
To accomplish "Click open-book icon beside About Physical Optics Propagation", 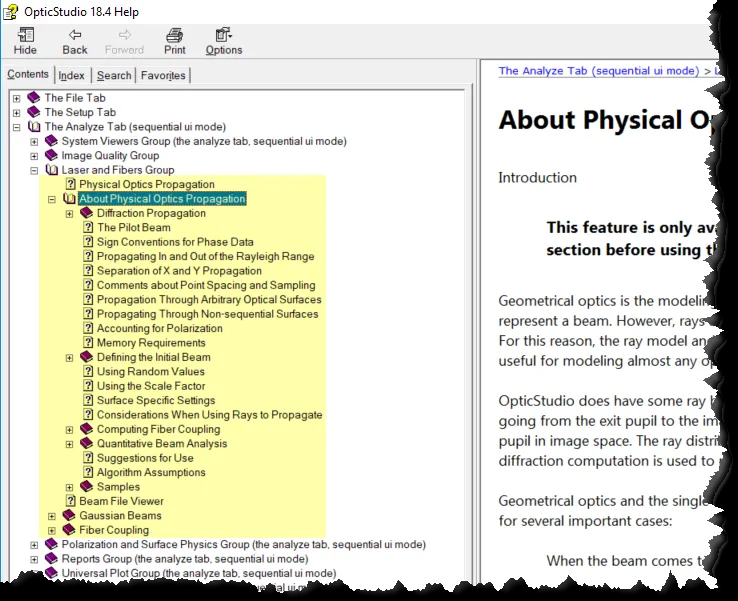I will coord(69,199).
